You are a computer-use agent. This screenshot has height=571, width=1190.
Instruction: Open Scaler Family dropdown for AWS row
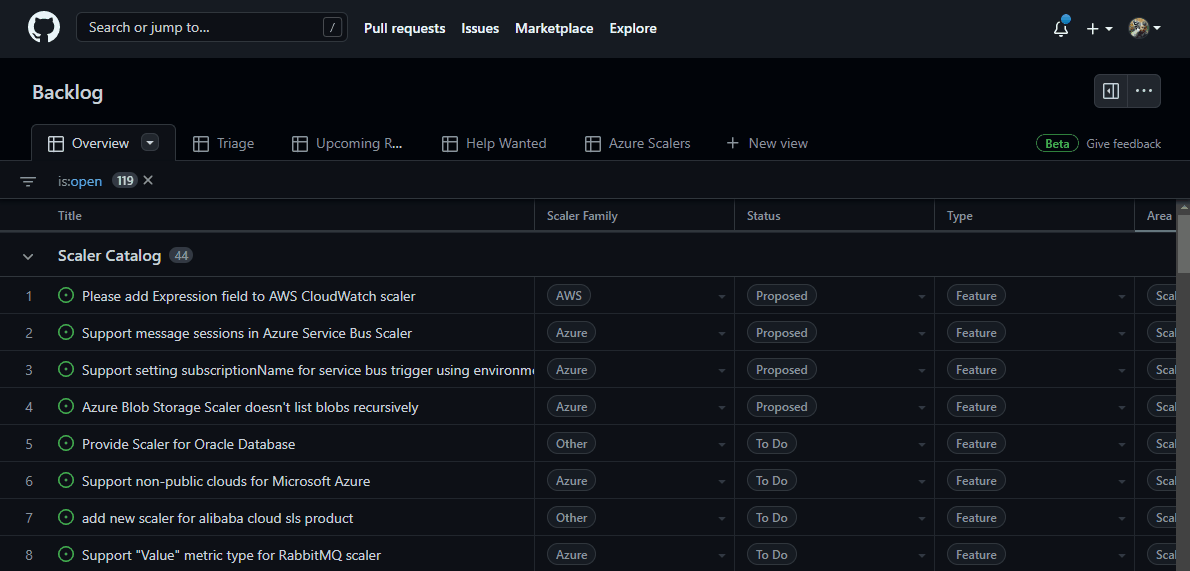722,296
